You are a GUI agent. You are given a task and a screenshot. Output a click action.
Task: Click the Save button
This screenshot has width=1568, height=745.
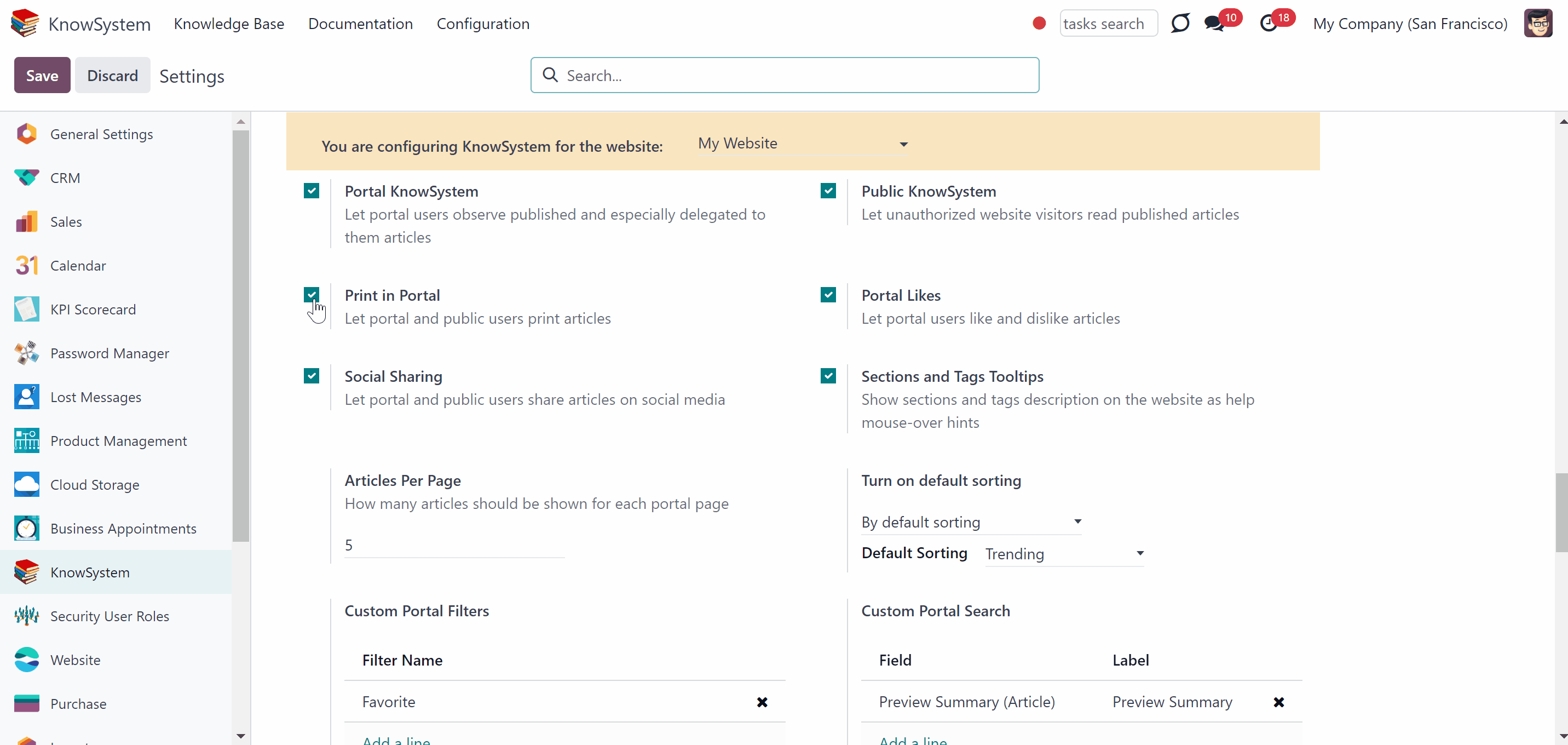(42, 76)
